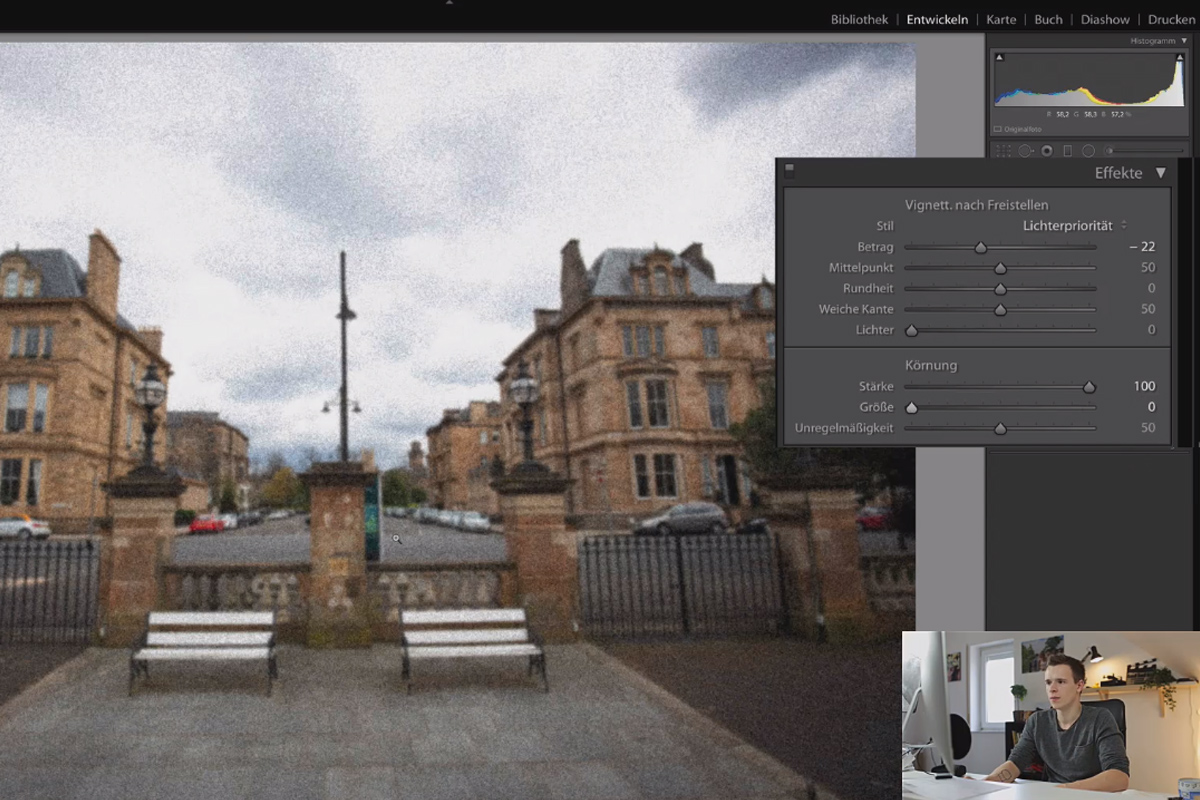Click the Stärke grain slider handle
The width and height of the screenshot is (1200, 800).
pos(1089,388)
